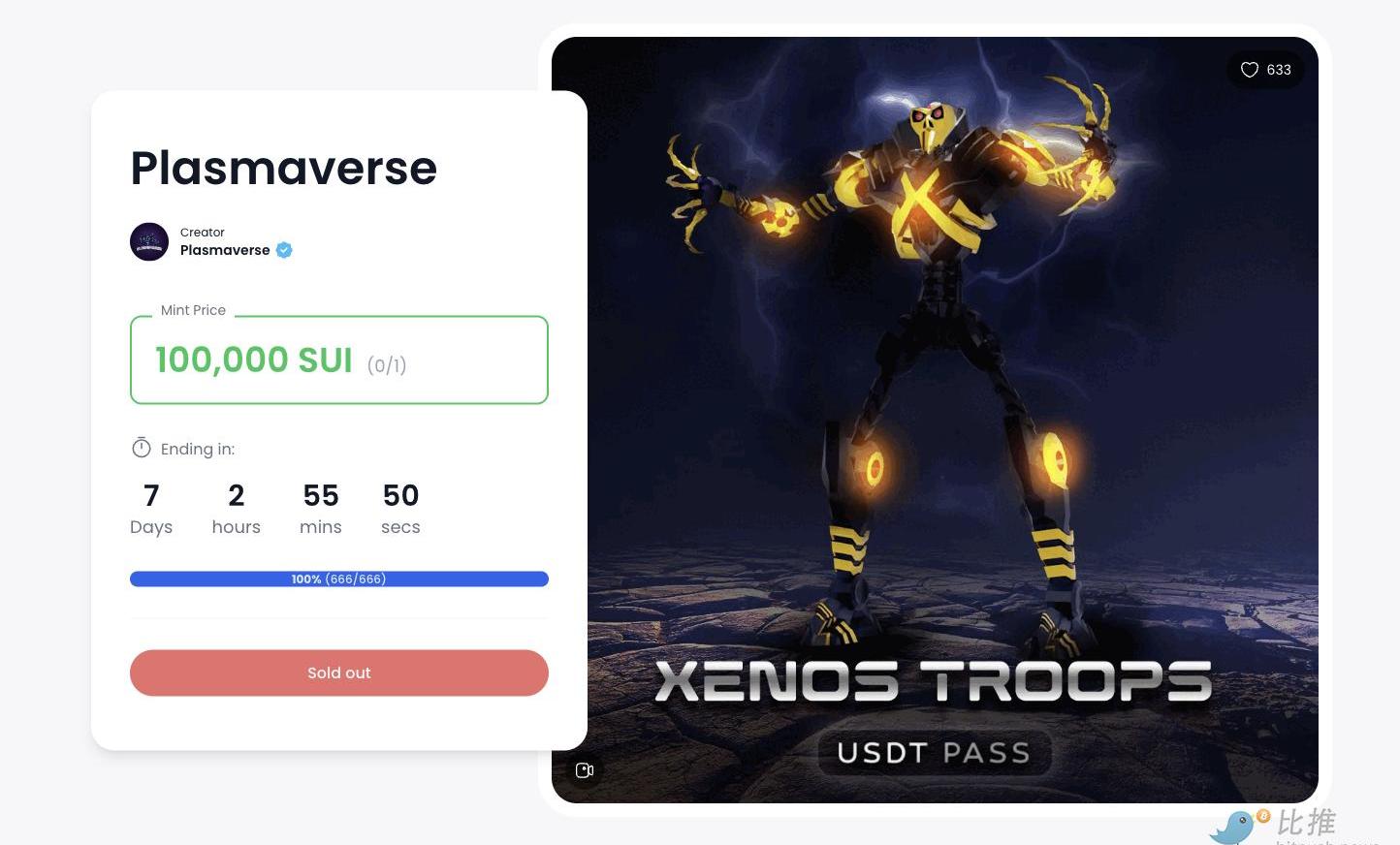
Task: Click the 633 likes count
Action: pyautogui.click(x=1279, y=70)
